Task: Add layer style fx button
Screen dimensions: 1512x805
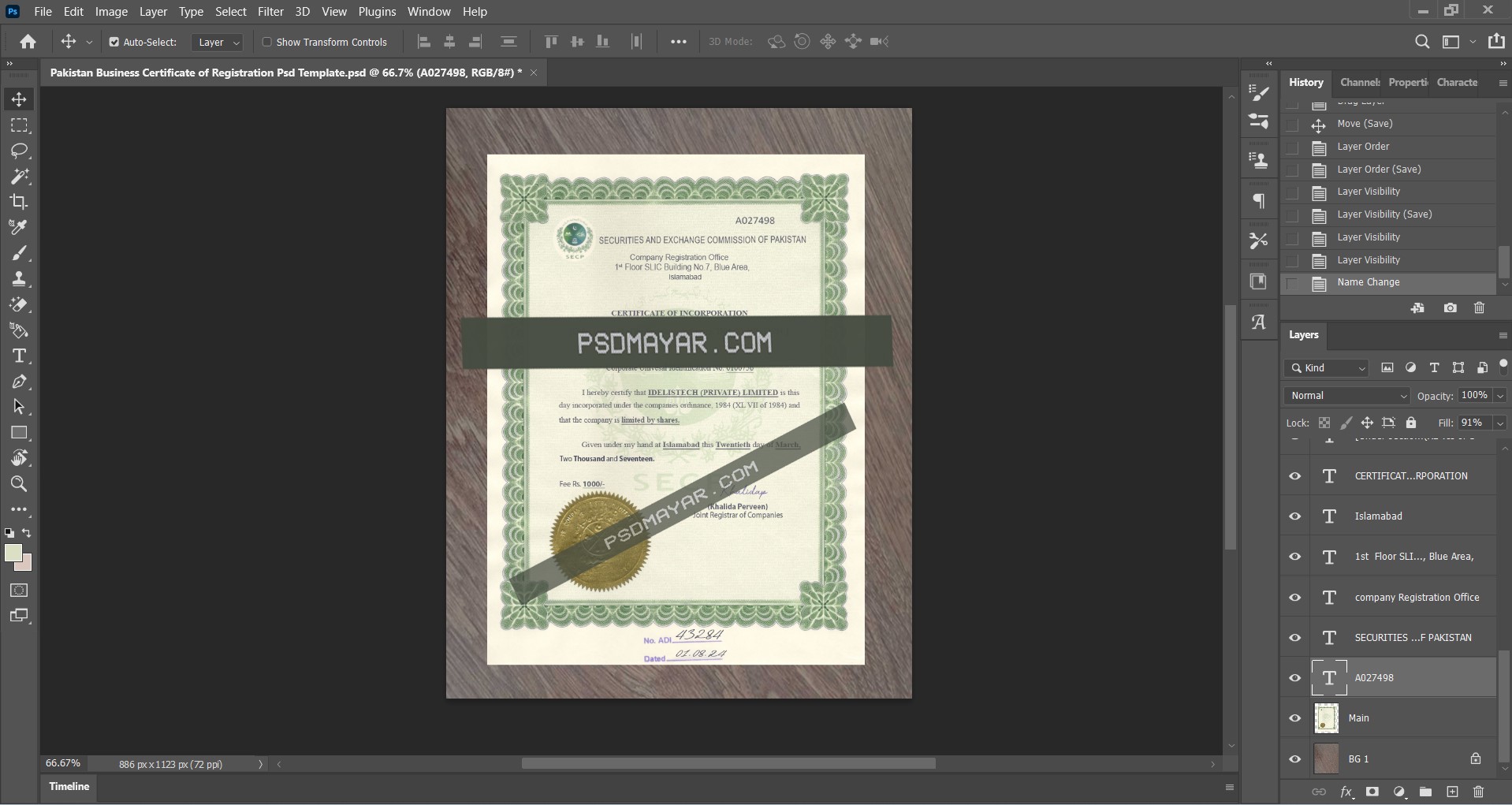Action: [x=1346, y=792]
